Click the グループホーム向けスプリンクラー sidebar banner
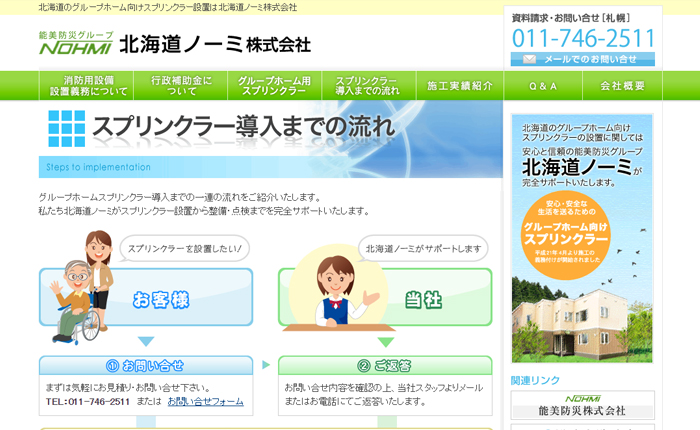700x430 pixels. (x=582, y=238)
